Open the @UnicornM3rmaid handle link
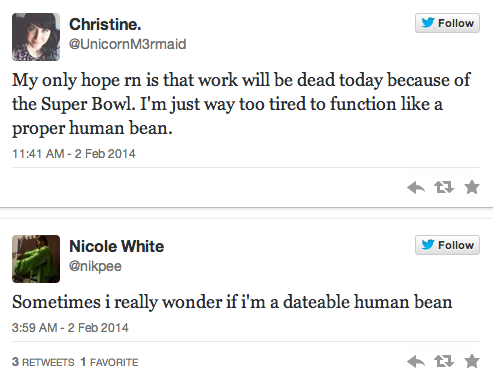 pyautogui.click(x=127, y=44)
